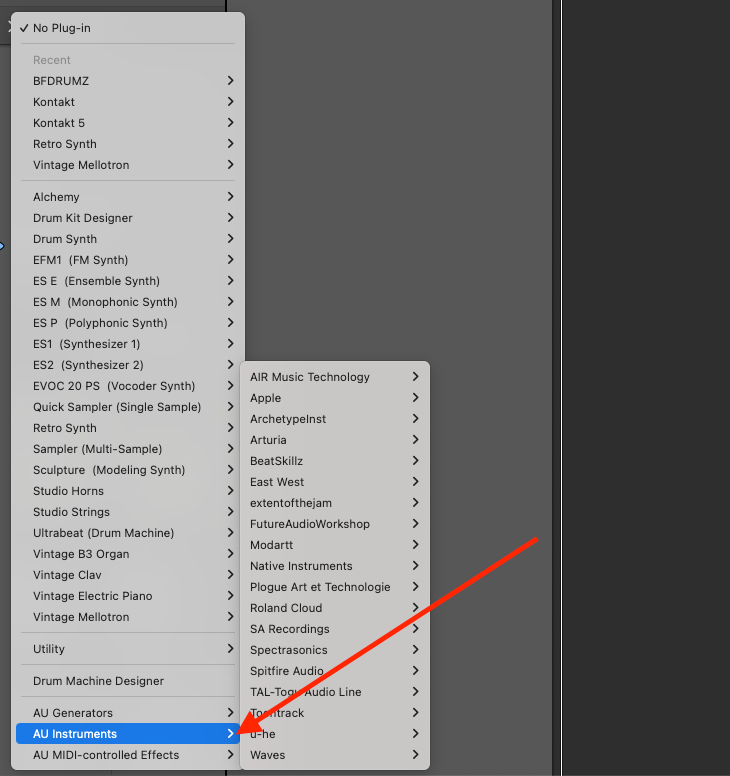Screen dimensions: 730x776
Task: Choose ES P (Polyphonic Synth)
Action: coord(128,323)
